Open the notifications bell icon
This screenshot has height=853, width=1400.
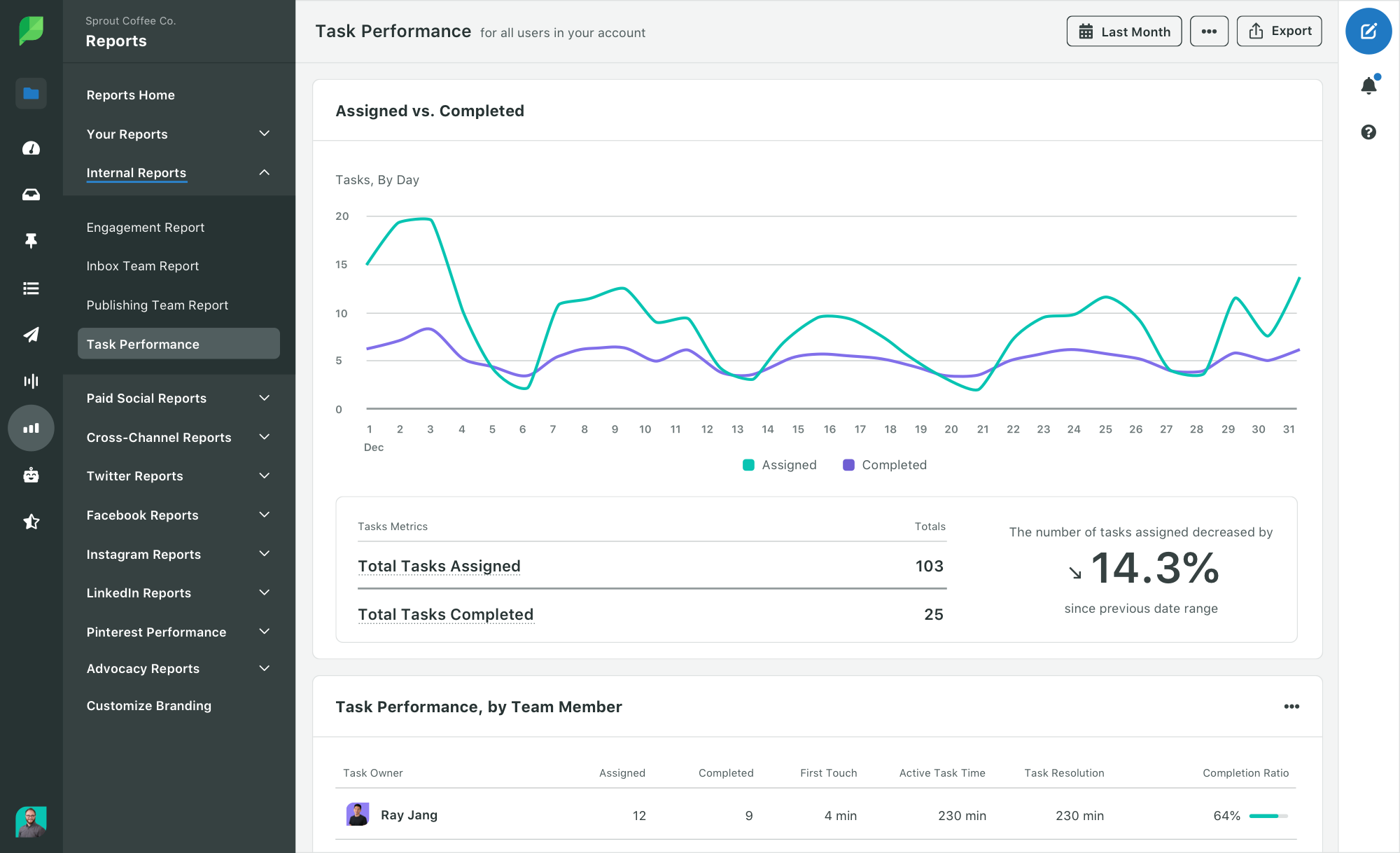pos(1368,85)
